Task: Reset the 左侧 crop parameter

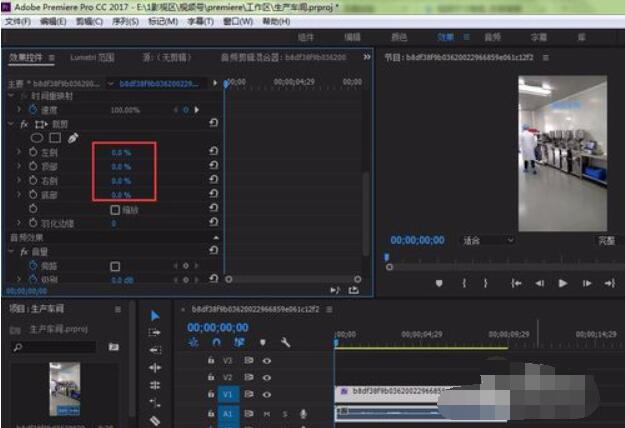Action: click(x=214, y=151)
